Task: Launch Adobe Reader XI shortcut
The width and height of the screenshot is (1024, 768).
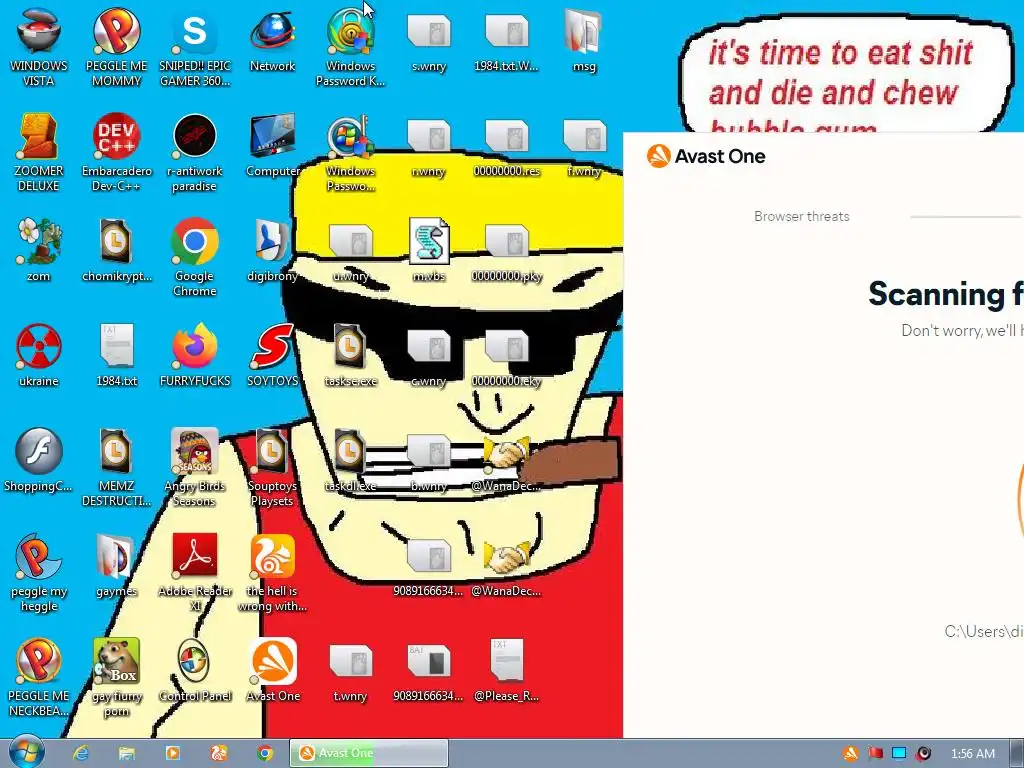Action: click(x=195, y=573)
